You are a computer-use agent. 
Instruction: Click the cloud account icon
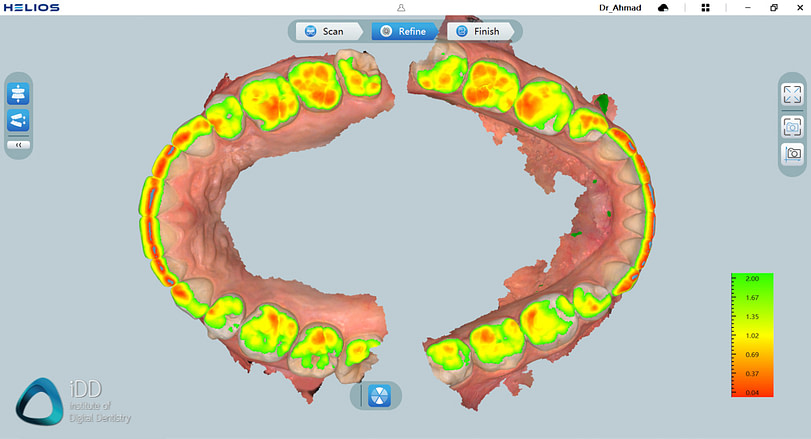pos(662,7)
